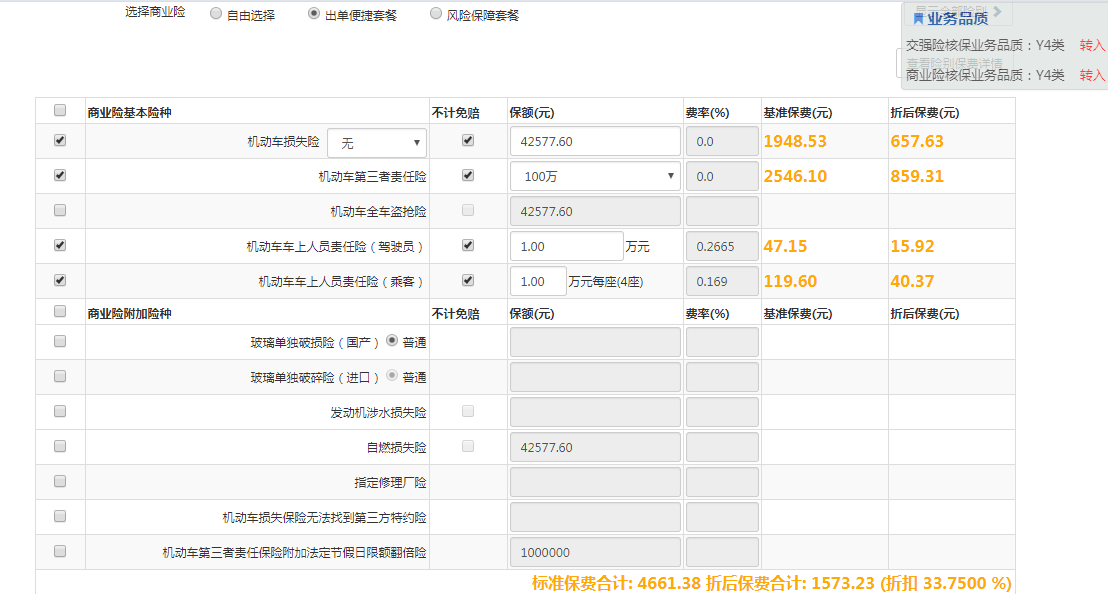Click the 机动车损失险 保额 input field
The width and height of the screenshot is (1108, 594).
click(595, 142)
